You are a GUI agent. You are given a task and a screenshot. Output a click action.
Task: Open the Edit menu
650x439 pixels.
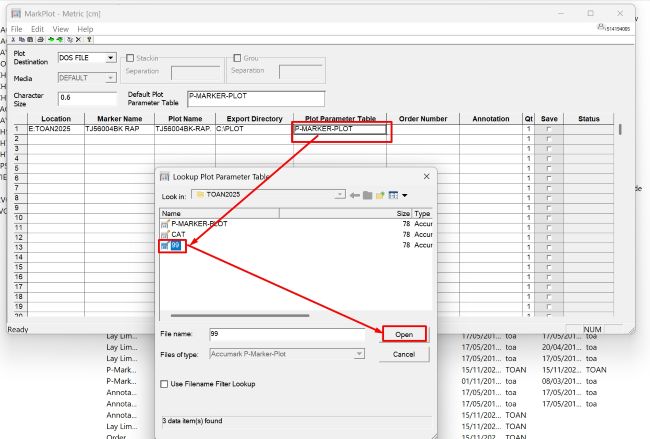click(x=37, y=29)
